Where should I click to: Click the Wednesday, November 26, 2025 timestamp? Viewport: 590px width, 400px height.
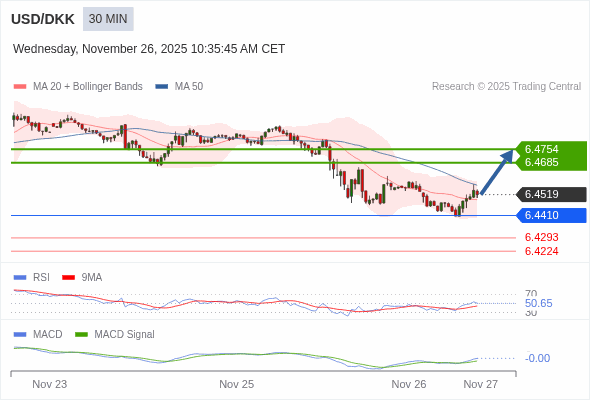click(149, 49)
